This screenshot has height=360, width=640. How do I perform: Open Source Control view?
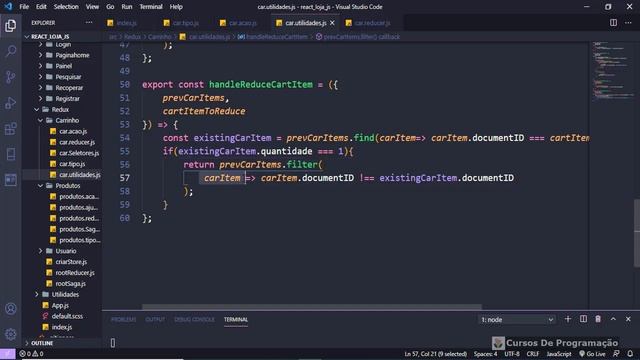pyautogui.click(x=11, y=77)
